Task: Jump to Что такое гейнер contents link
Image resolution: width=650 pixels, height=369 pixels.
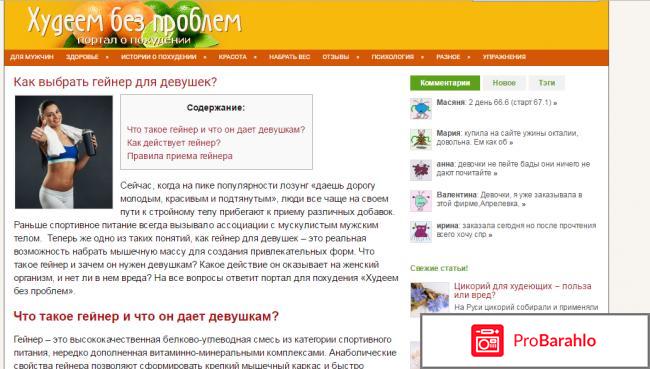Action: click(216, 129)
